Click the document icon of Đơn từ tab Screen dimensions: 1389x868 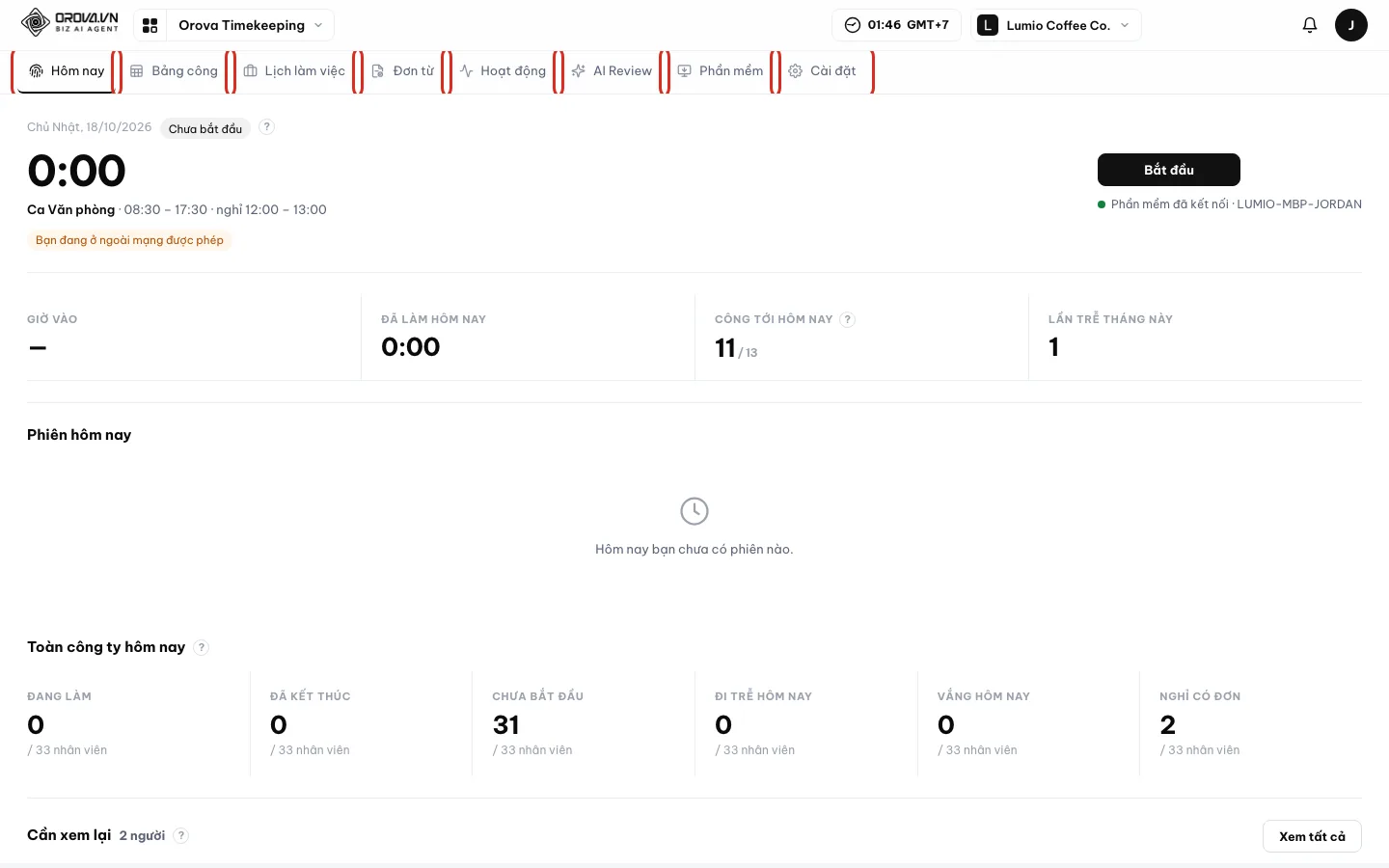tap(378, 70)
